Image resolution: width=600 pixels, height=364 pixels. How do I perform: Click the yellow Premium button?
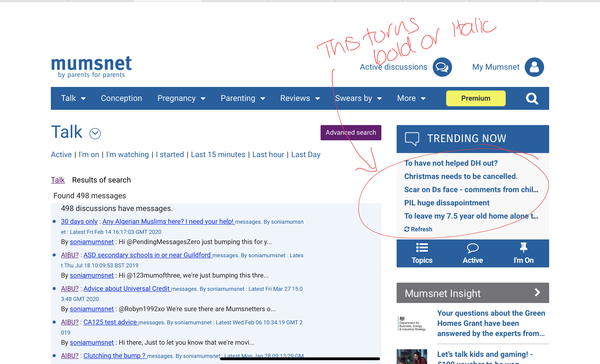point(476,98)
